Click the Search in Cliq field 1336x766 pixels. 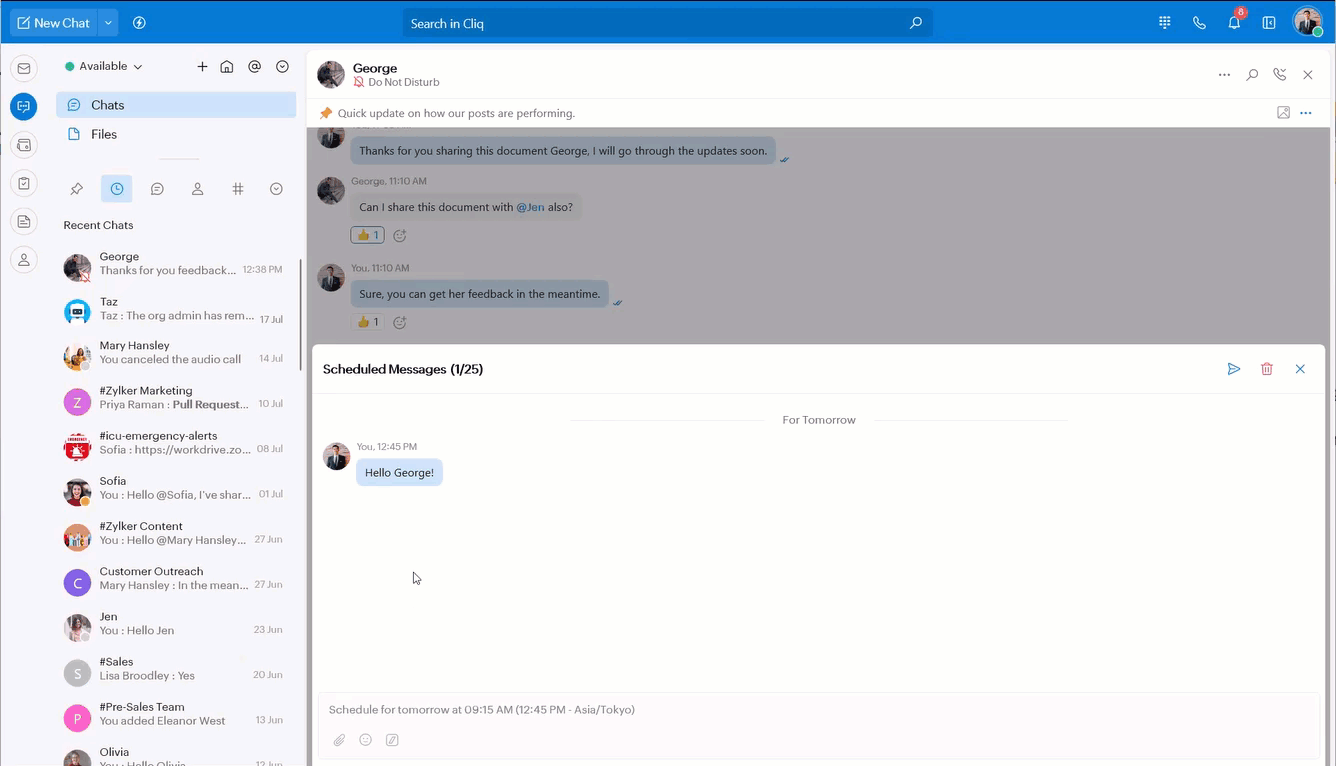coord(667,23)
